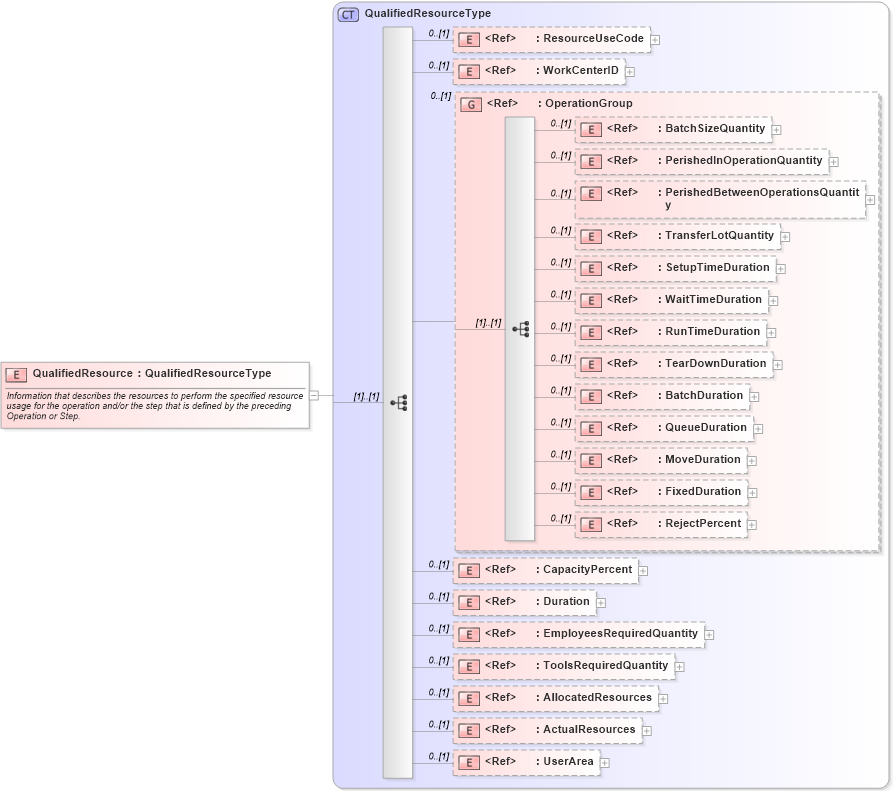Click the E icon of AllocatedResources
The height and width of the screenshot is (791, 894).
[x=469, y=698]
